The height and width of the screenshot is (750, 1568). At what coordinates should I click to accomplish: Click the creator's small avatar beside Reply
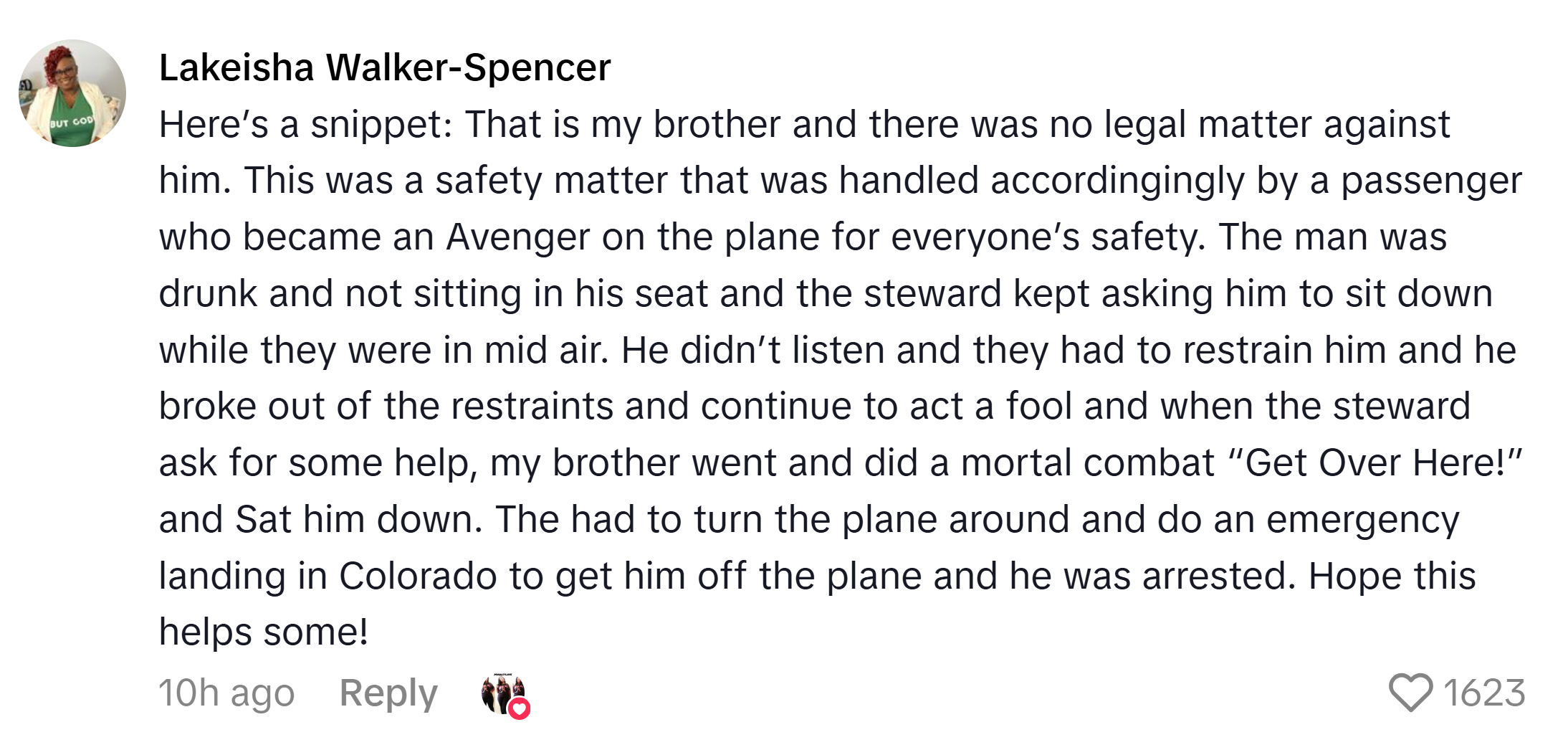click(502, 693)
